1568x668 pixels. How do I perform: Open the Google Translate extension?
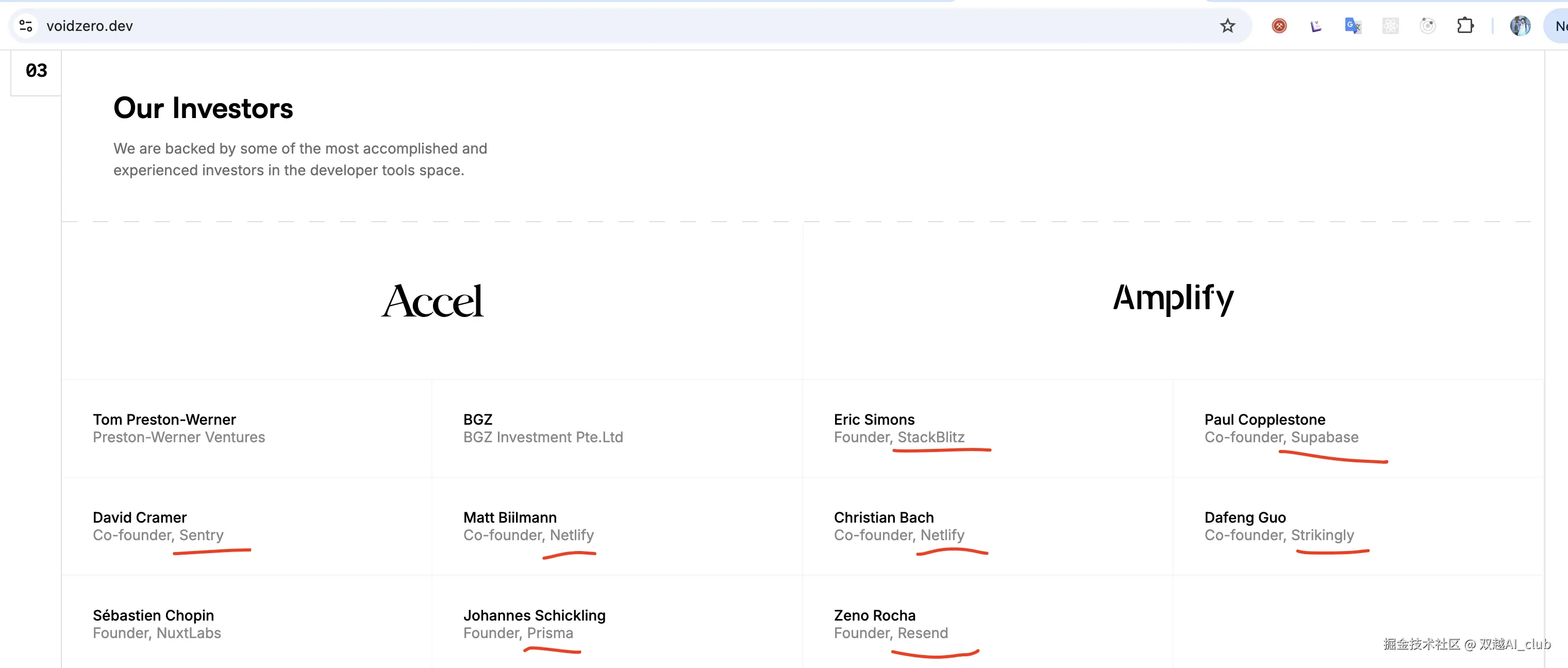(x=1353, y=26)
